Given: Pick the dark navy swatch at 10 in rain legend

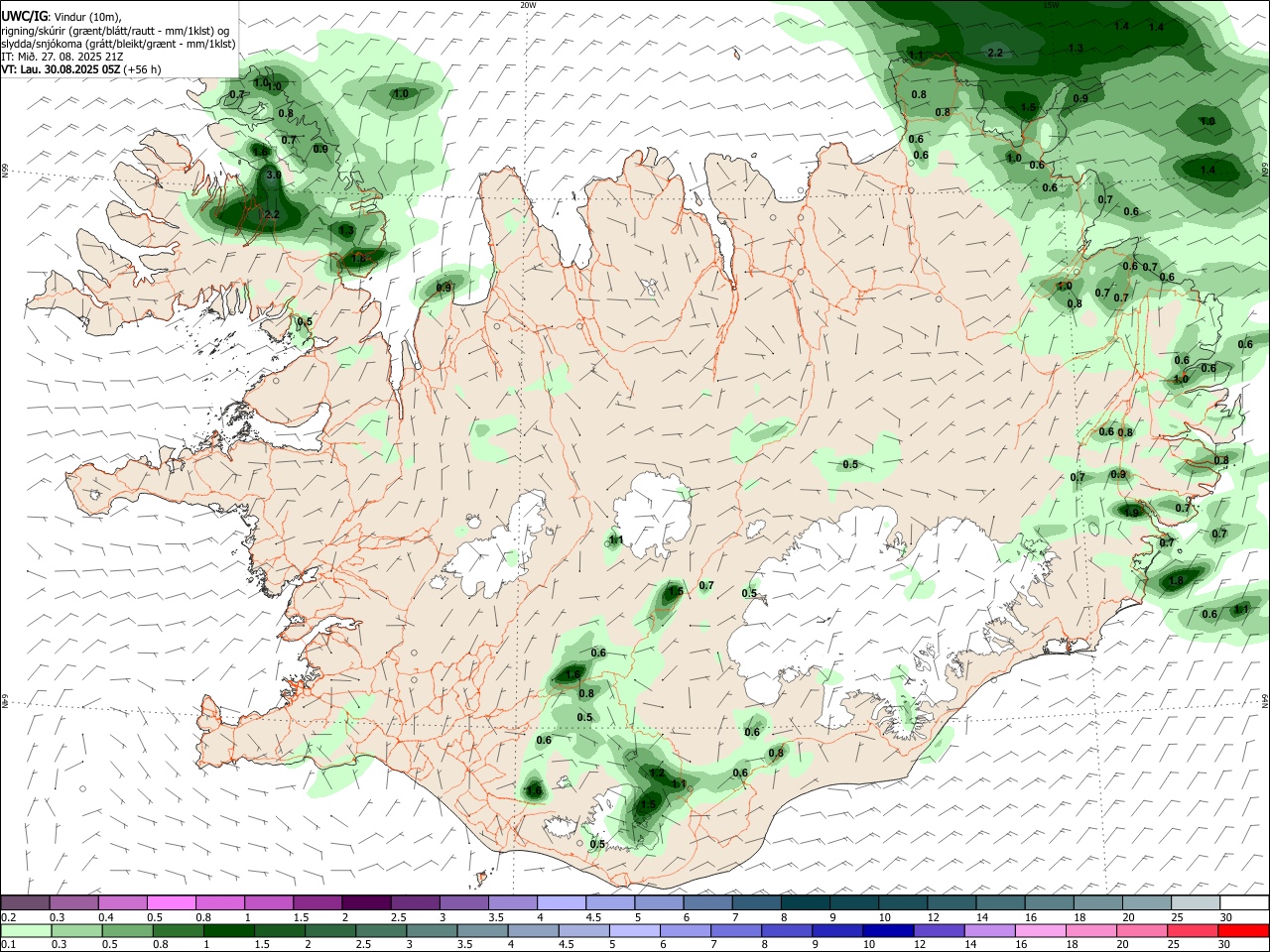Looking at the screenshot, I should click(887, 930).
